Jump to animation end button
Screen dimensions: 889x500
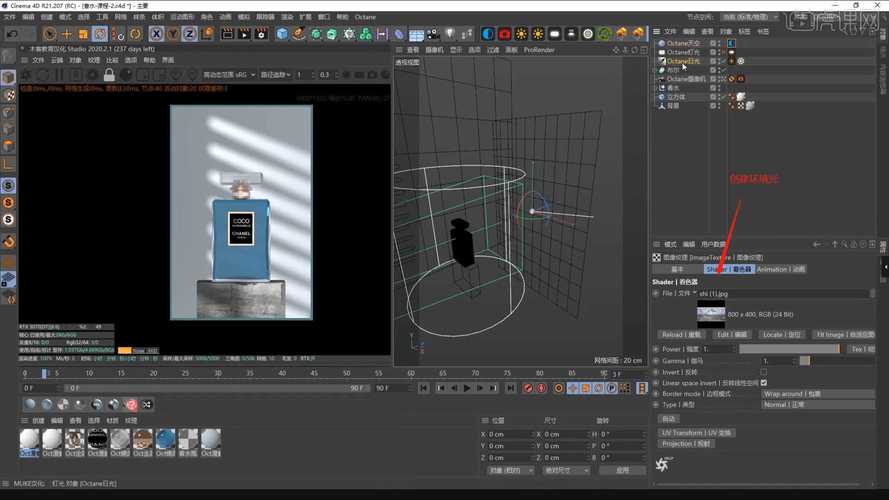pyautogui.click(x=510, y=388)
